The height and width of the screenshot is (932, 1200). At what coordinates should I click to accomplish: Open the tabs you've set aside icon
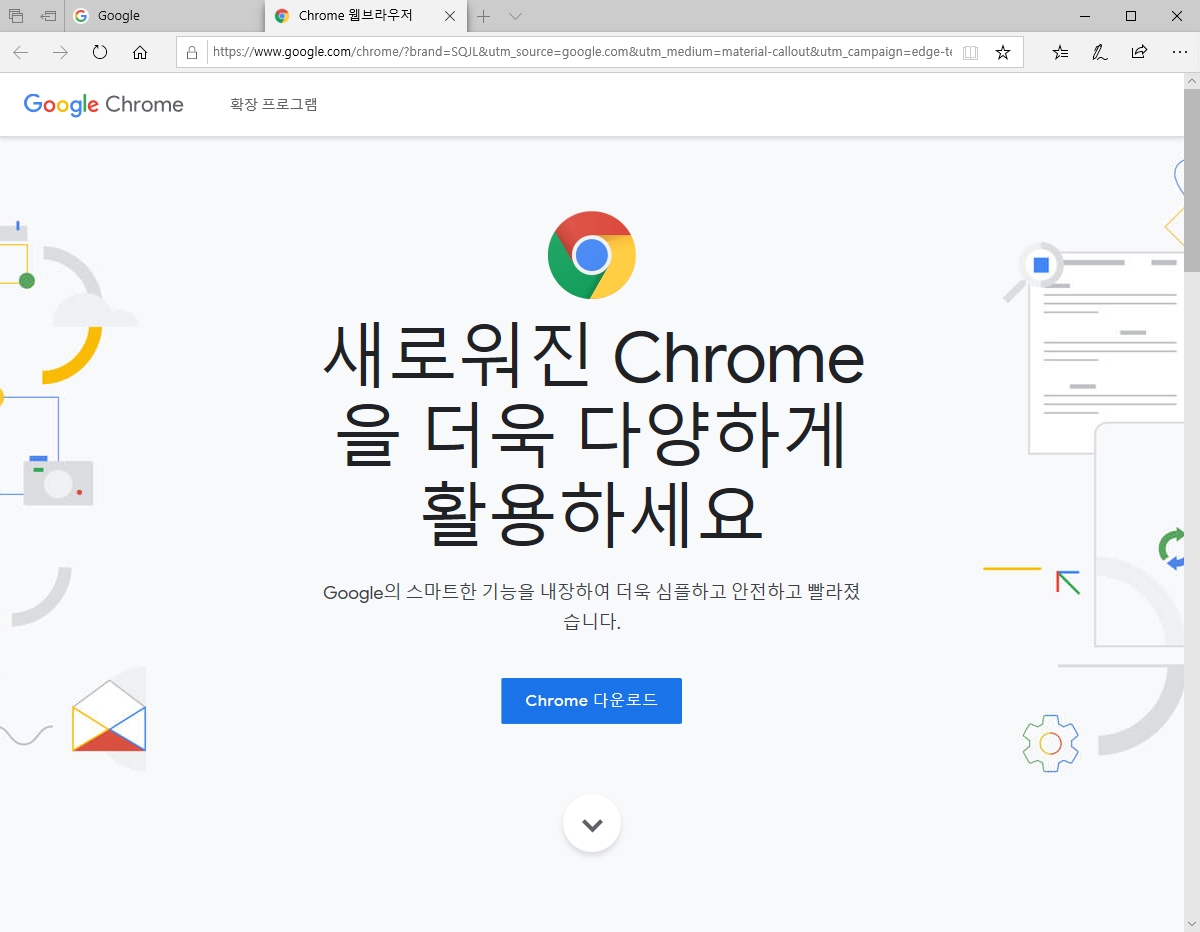(x=16, y=16)
